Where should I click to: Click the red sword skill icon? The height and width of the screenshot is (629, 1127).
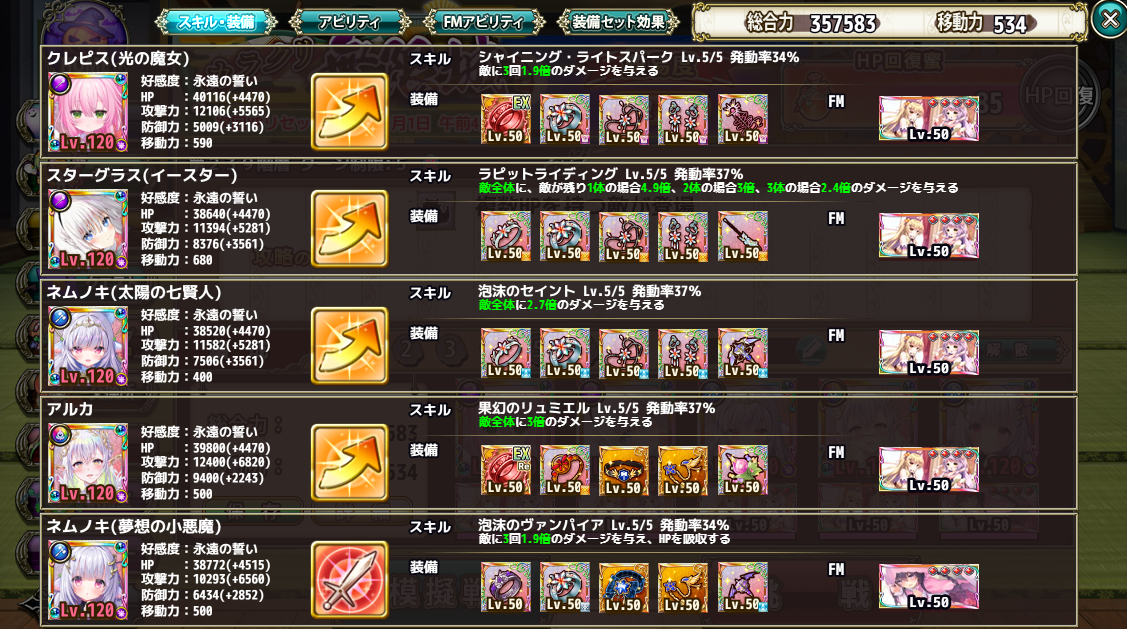(x=349, y=579)
